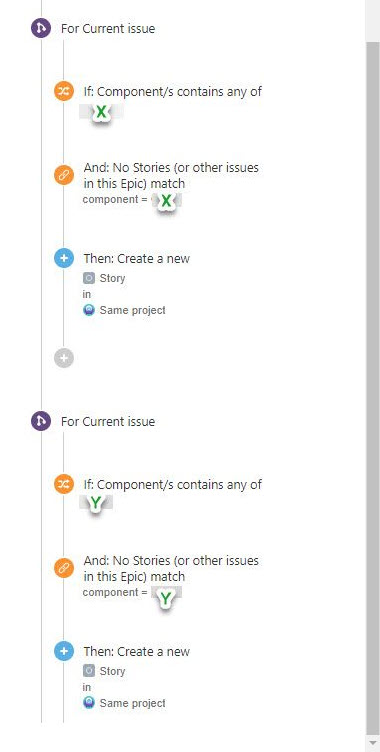Click the purple branch icon of first Current issue block
This screenshot has height=752, width=380.
pyautogui.click(x=41, y=28)
